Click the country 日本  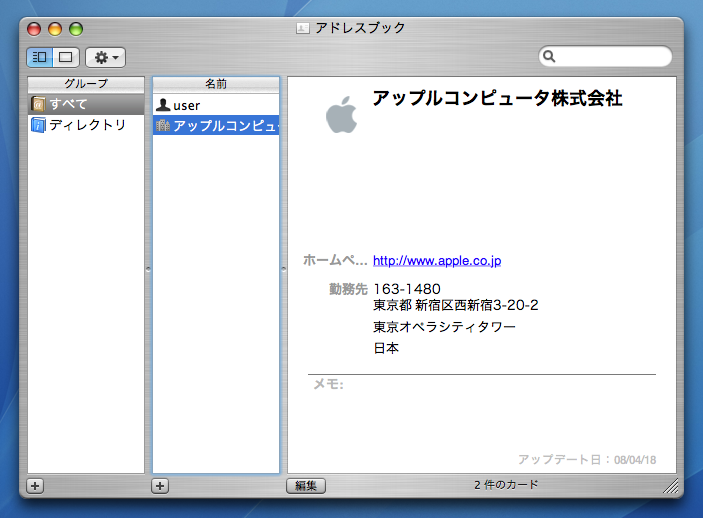tap(386, 348)
